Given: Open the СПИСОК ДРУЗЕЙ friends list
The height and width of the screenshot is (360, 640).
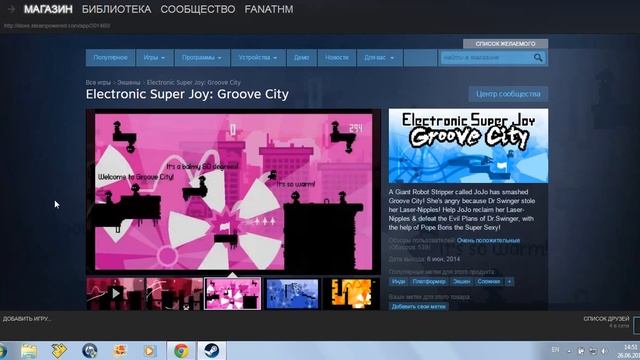Looking at the screenshot, I should [606, 319].
